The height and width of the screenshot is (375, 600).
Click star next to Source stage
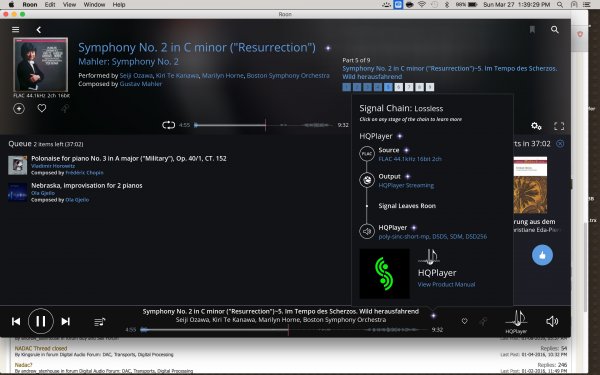click(406, 150)
